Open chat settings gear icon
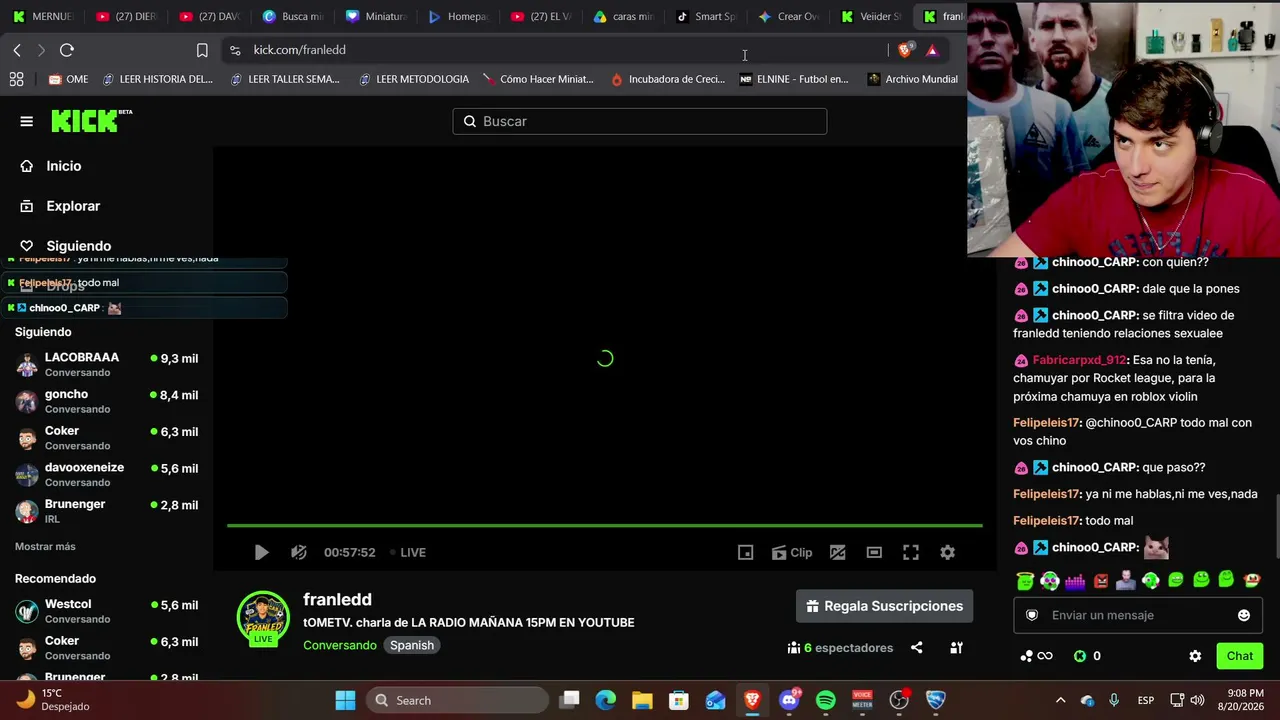This screenshot has height=720, width=1280. 1195,656
